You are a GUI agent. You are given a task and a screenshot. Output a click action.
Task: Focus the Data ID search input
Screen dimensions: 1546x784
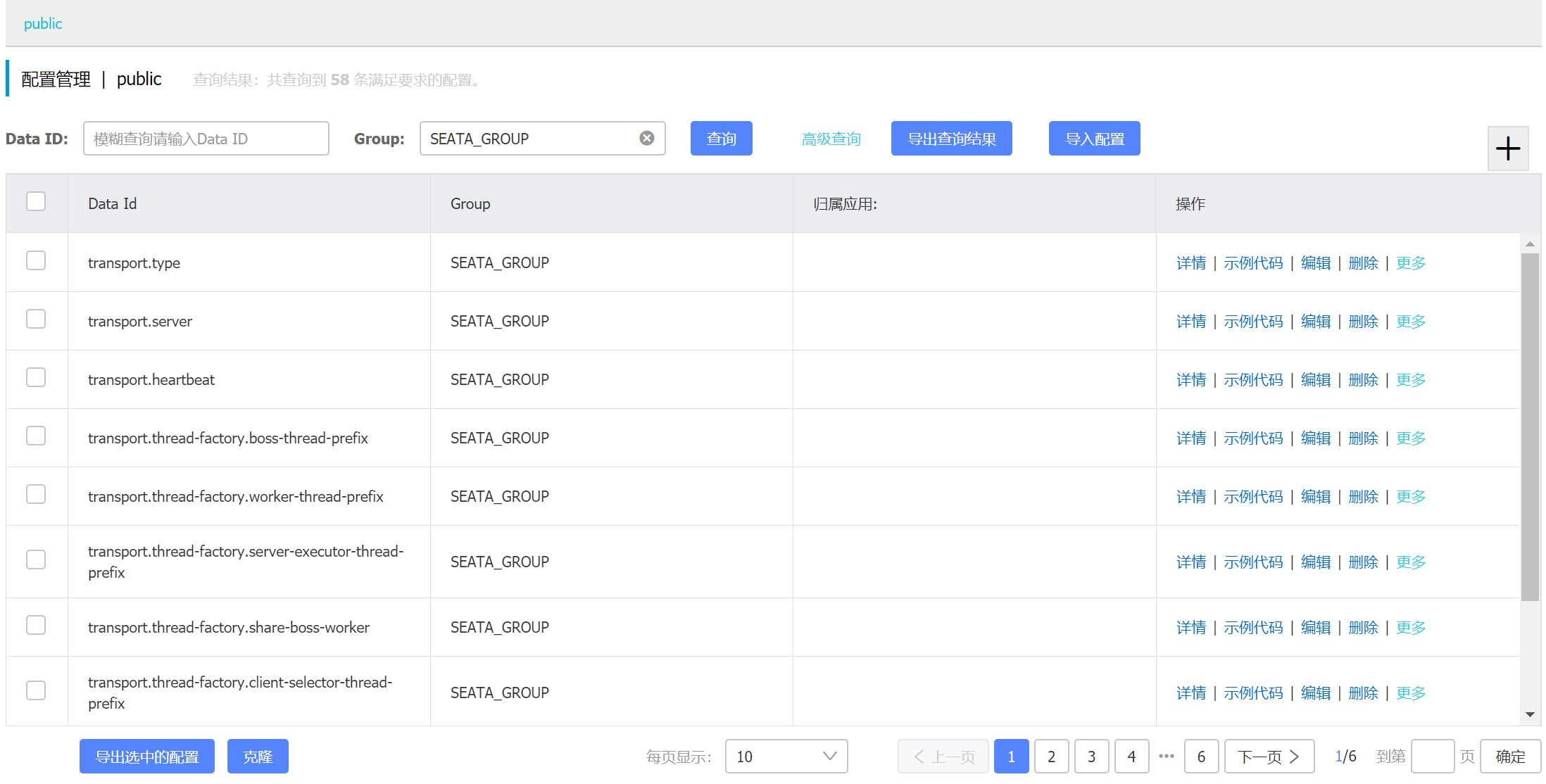(x=206, y=139)
